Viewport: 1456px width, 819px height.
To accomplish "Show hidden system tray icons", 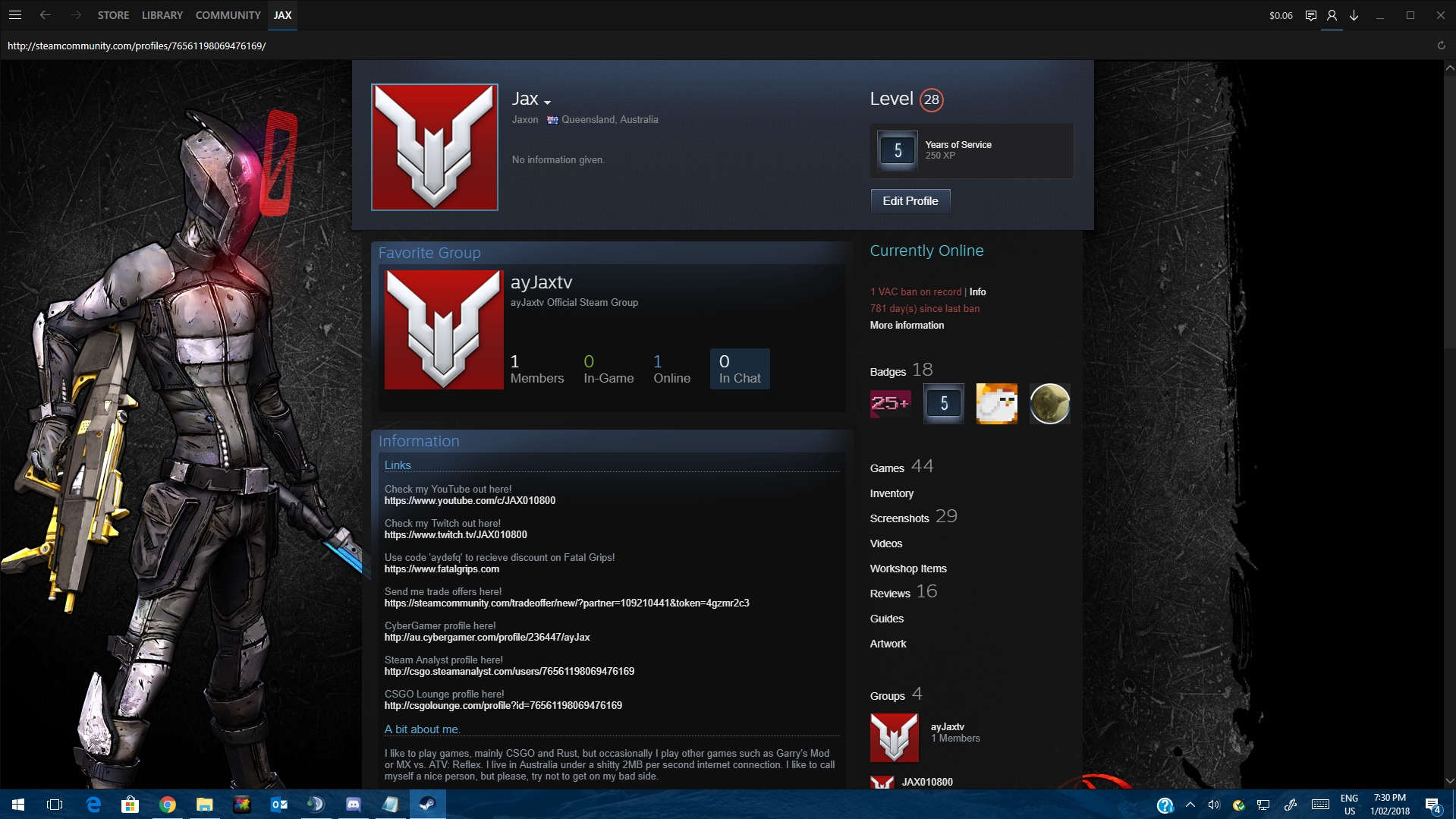I will pyautogui.click(x=1190, y=805).
